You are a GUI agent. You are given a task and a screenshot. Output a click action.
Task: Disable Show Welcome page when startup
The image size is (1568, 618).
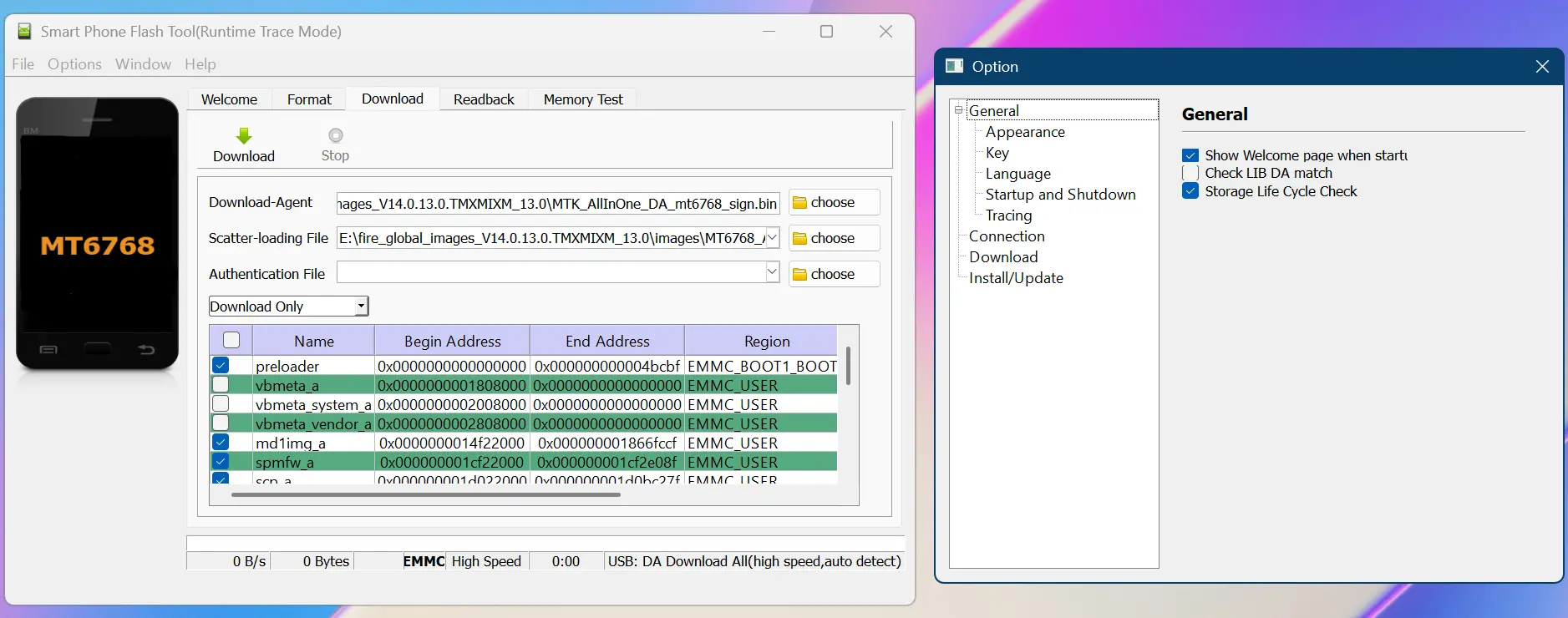tap(1190, 155)
